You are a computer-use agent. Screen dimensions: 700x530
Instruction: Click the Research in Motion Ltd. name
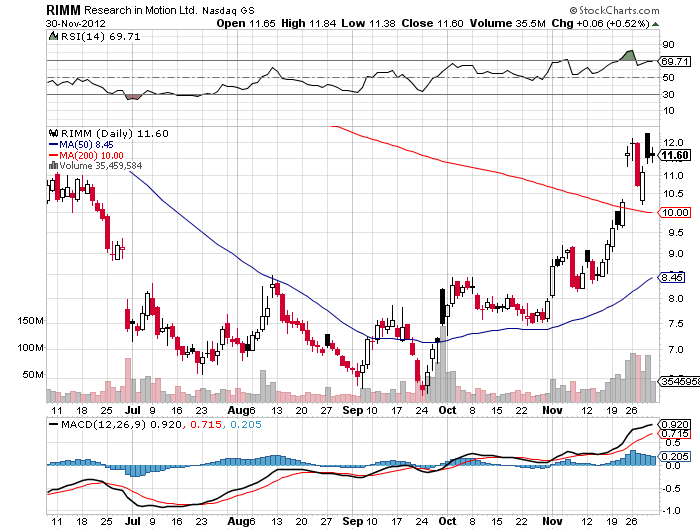point(140,10)
